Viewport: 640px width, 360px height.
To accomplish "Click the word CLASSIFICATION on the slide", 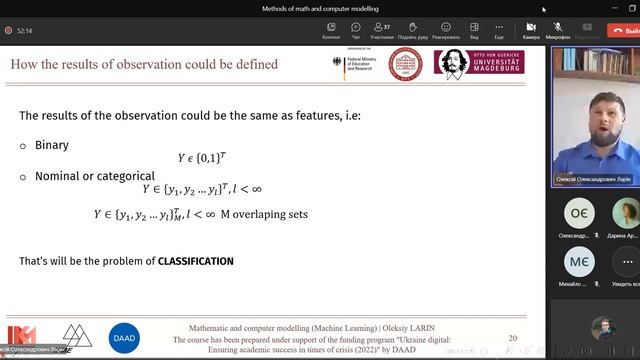I will 196,261.
